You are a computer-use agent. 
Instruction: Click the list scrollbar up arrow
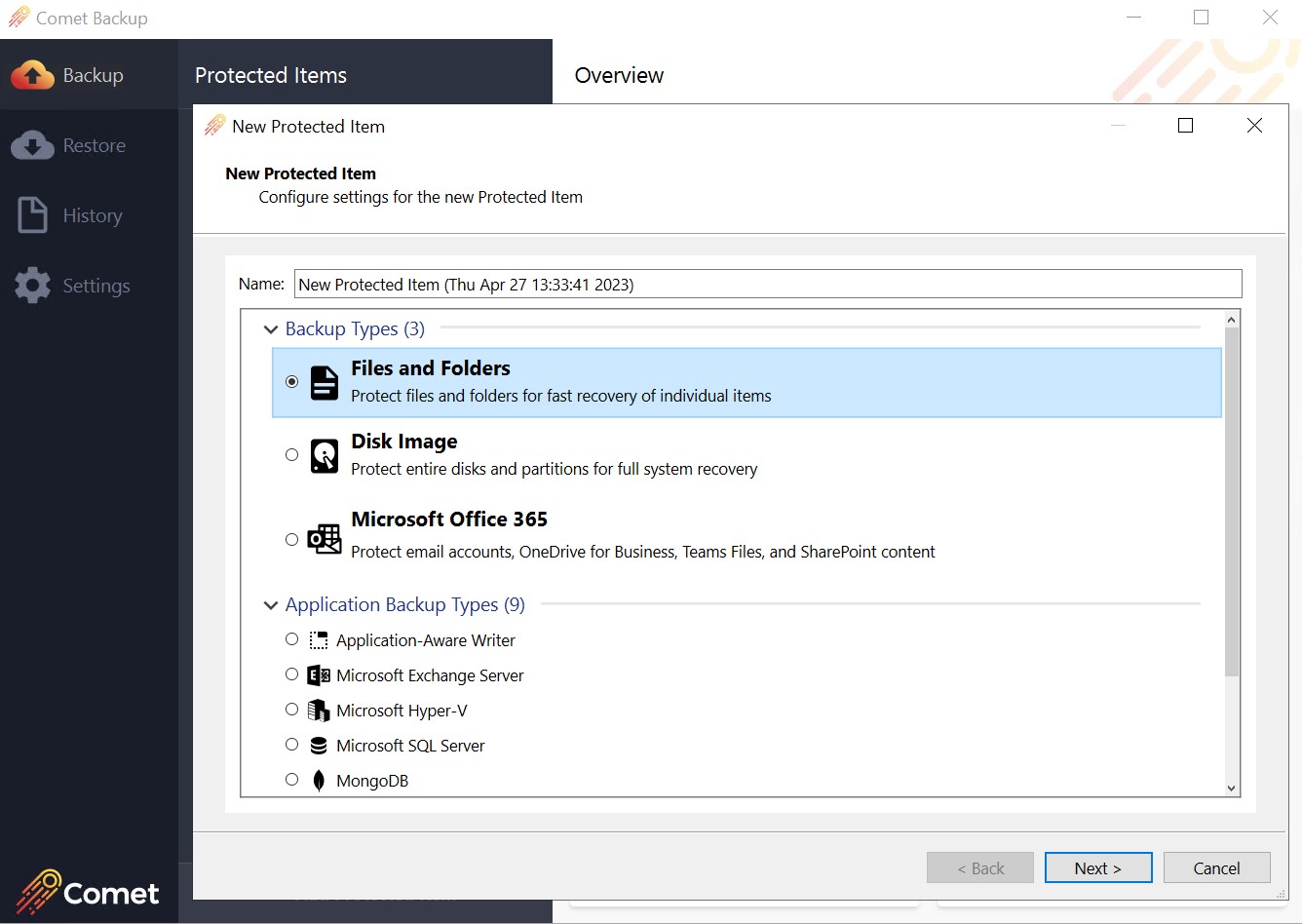(1231, 320)
